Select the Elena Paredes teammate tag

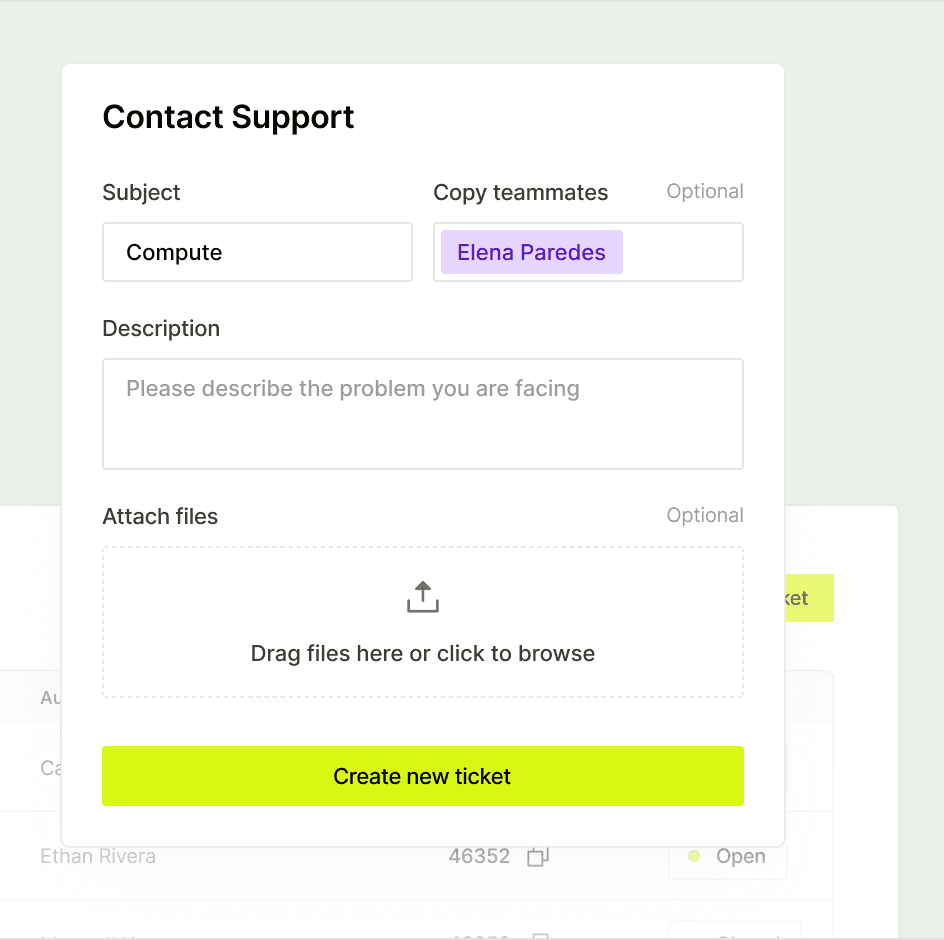point(532,252)
